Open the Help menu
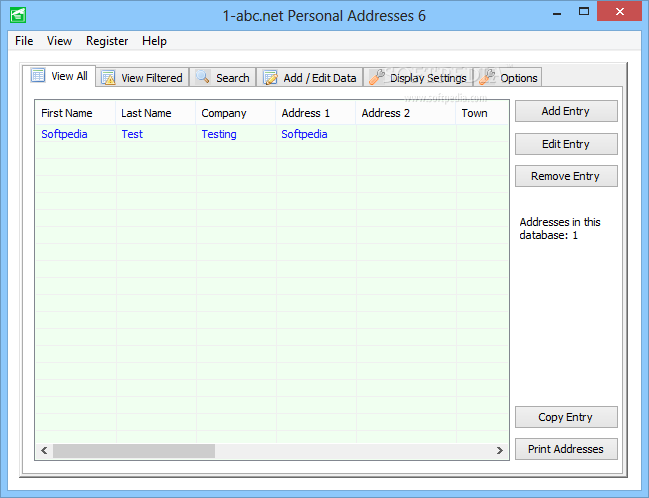Screen dimensions: 649x498 [154, 41]
